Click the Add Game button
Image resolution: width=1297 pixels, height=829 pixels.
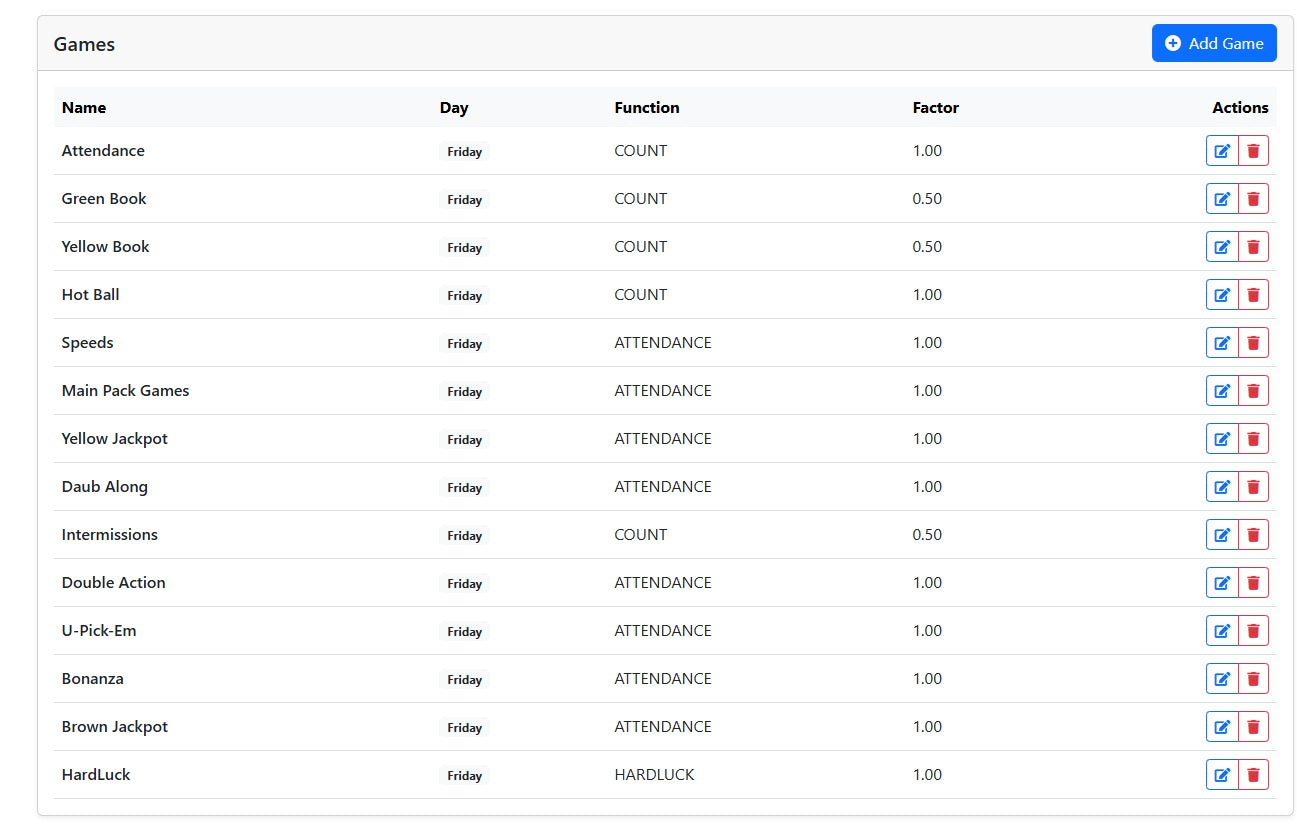tap(1214, 43)
